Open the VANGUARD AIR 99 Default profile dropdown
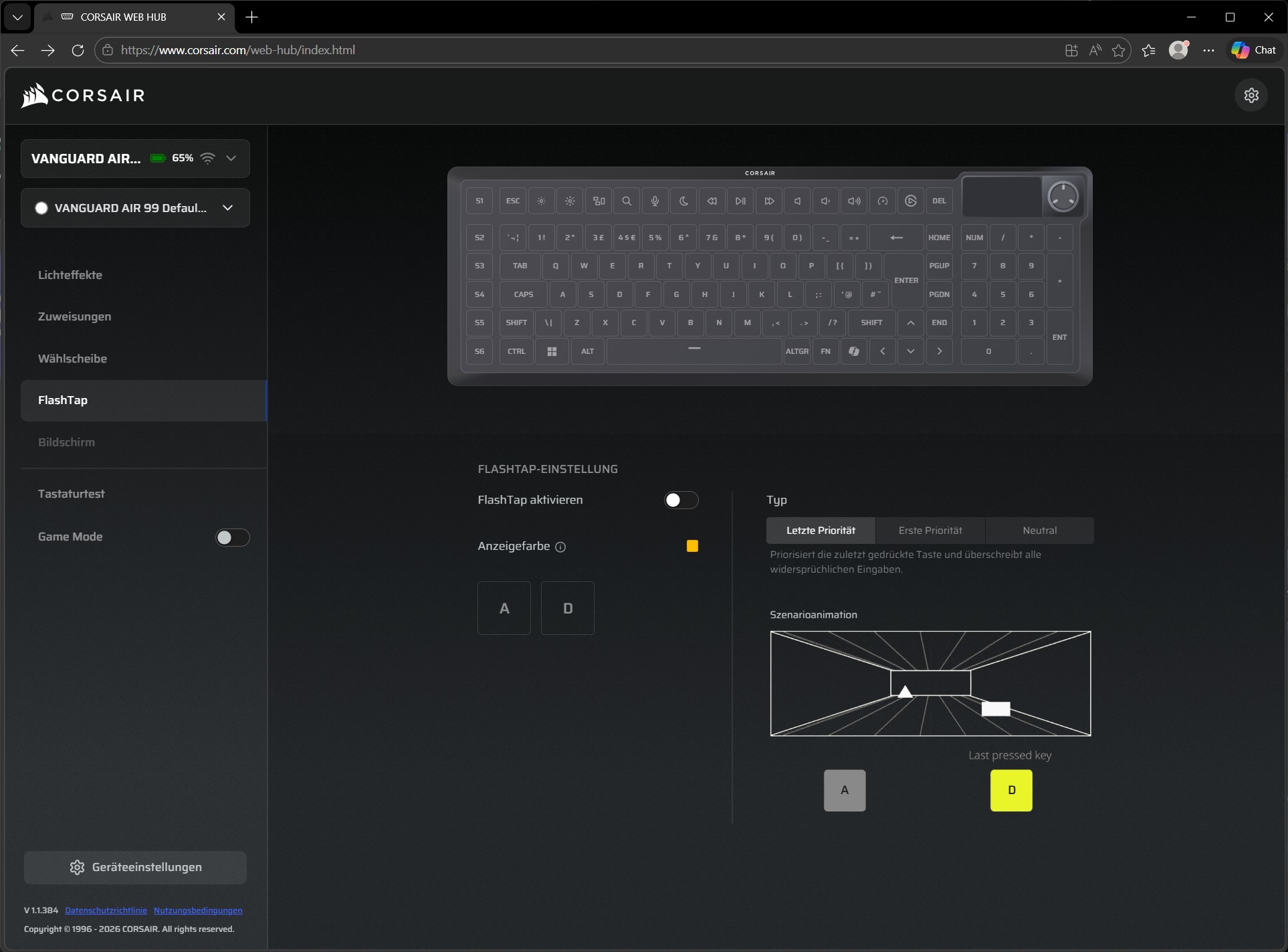This screenshot has width=1288, height=952. 227,208
